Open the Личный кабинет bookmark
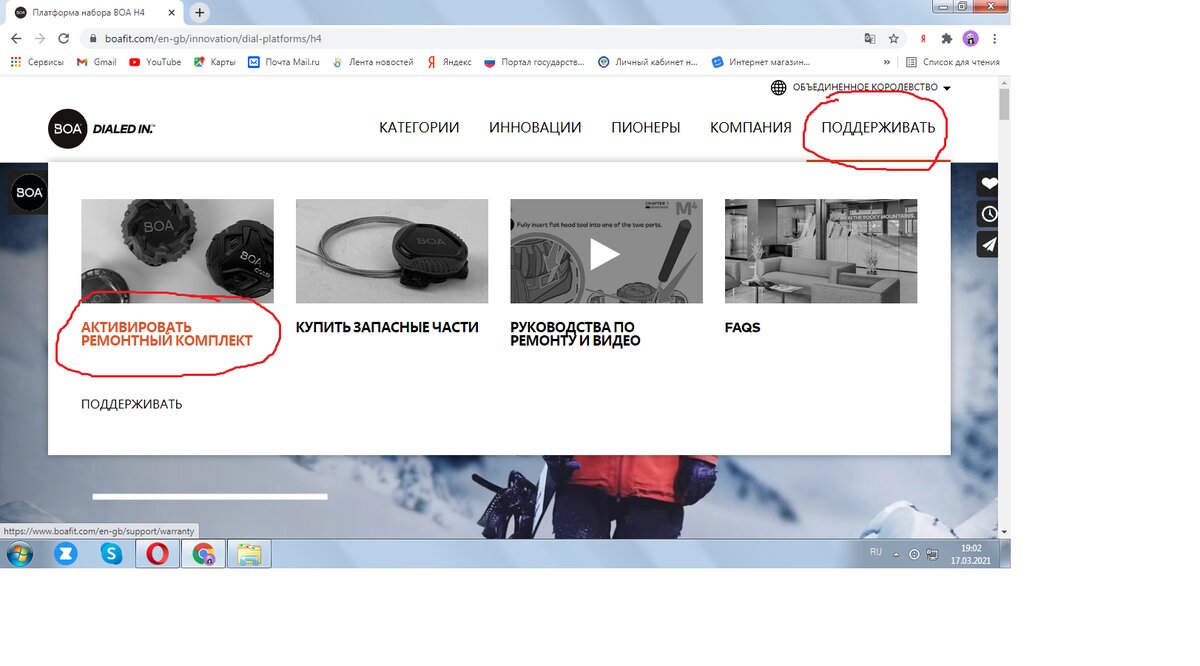This screenshot has width=1200, height=666. click(648, 62)
